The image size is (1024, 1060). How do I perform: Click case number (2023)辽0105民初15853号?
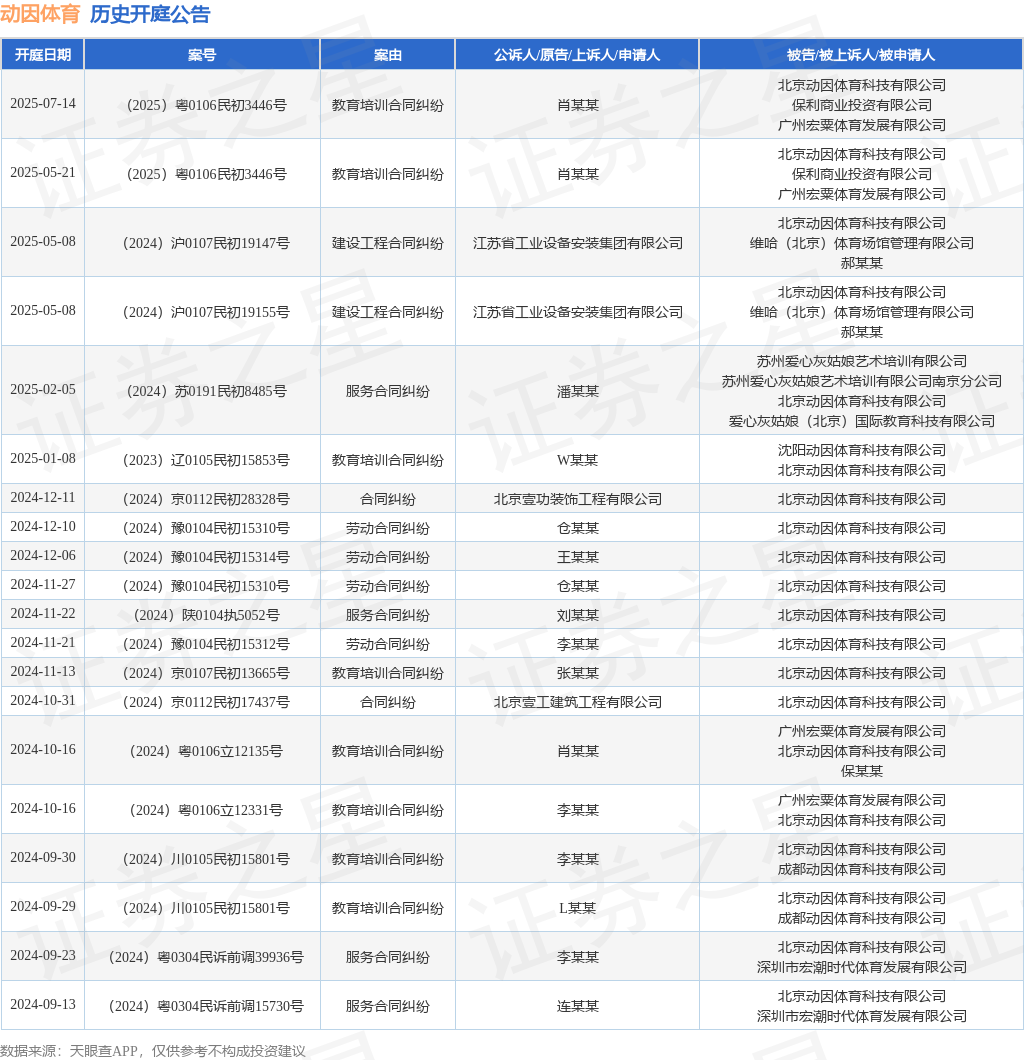205,460
